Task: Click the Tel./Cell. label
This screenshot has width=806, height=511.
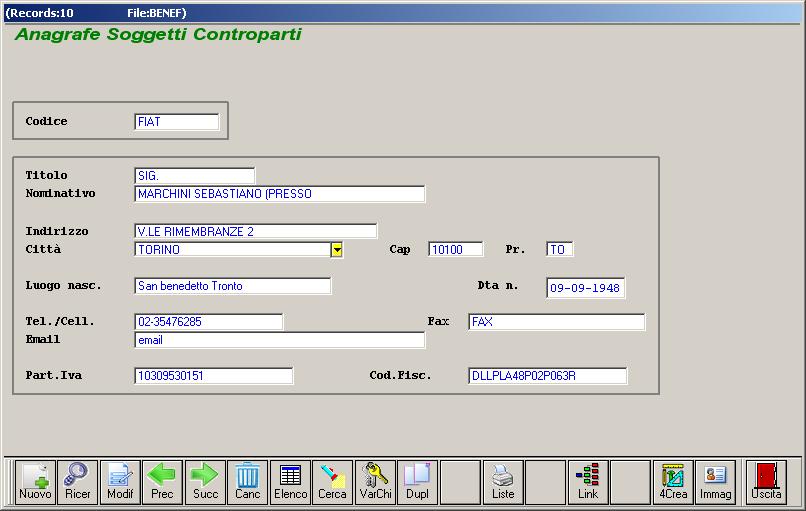Action: (x=60, y=321)
